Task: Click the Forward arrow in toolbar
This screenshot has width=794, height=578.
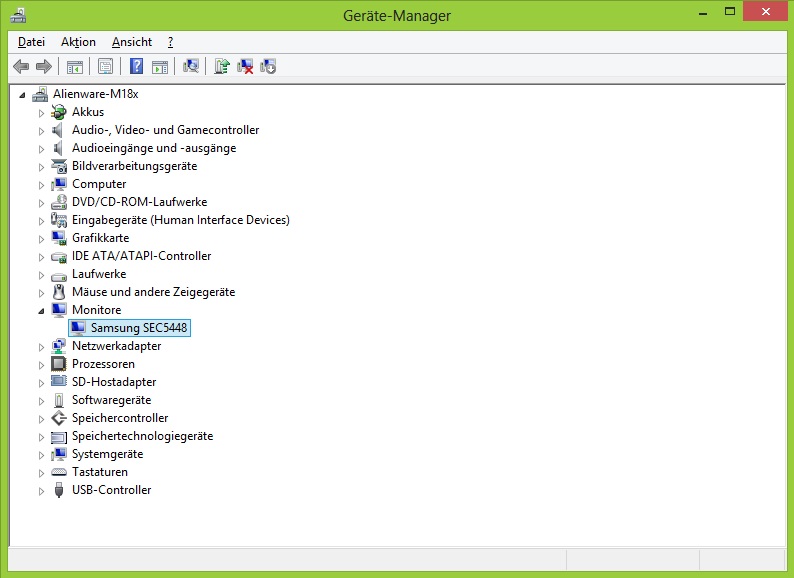Action: [43, 66]
